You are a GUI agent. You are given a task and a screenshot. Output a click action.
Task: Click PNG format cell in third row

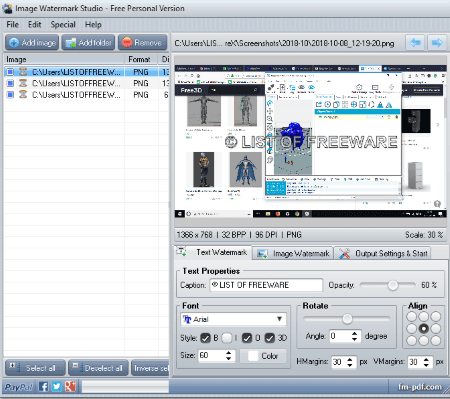(141, 95)
